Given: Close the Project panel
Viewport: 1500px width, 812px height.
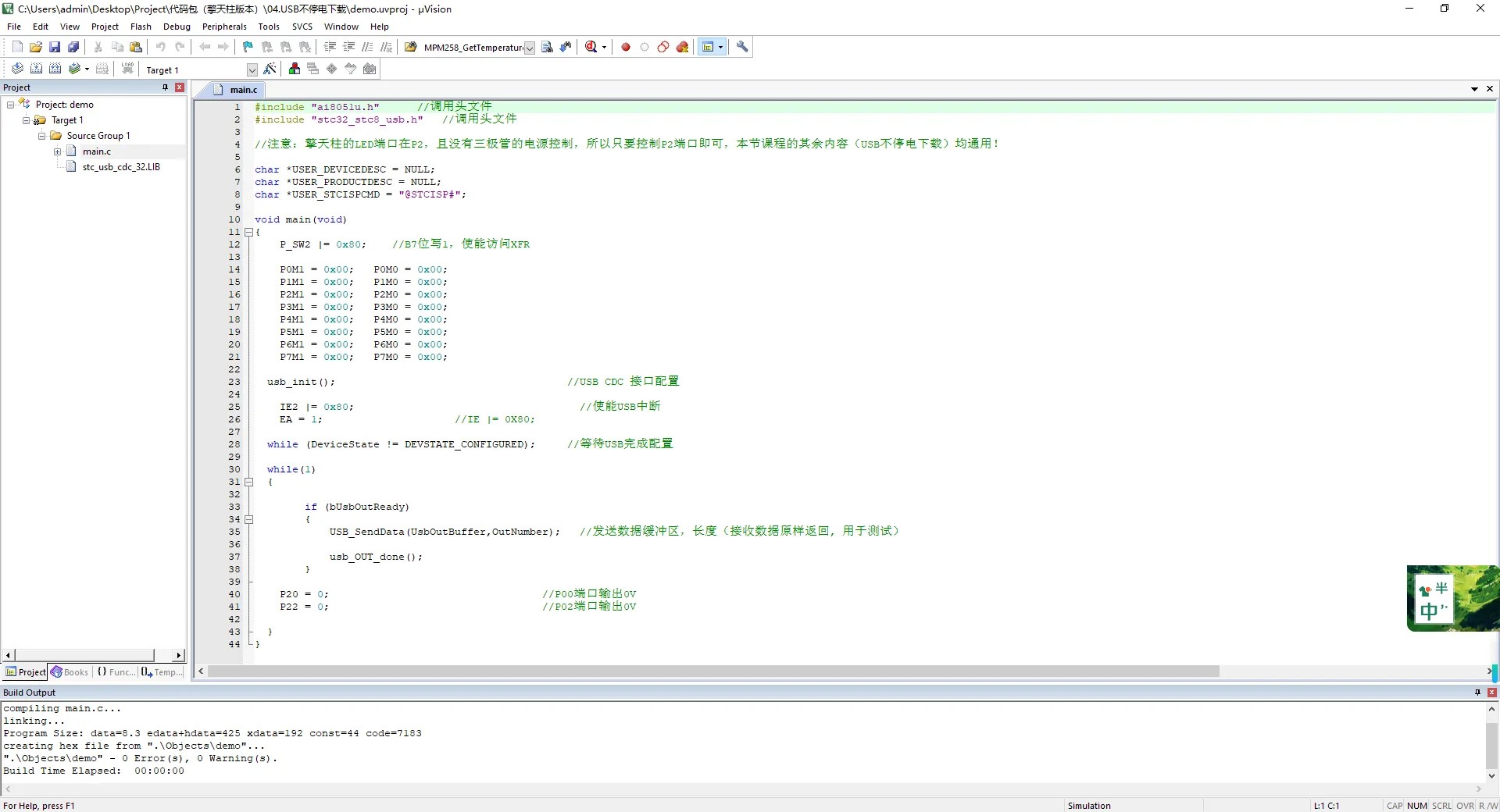Looking at the screenshot, I should tap(180, 87).
